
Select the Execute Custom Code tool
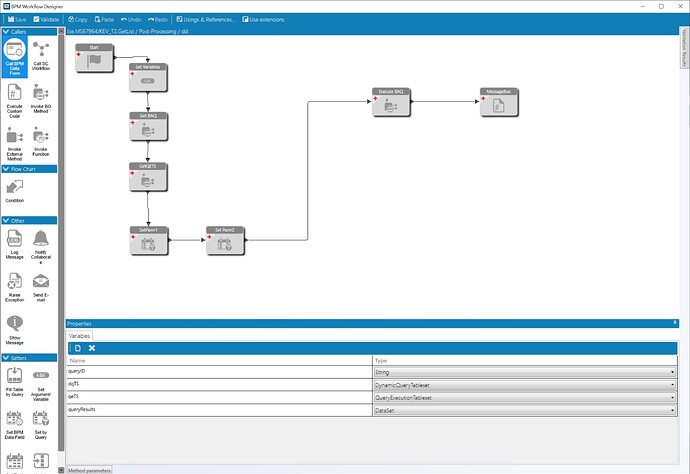pos(15,101)
